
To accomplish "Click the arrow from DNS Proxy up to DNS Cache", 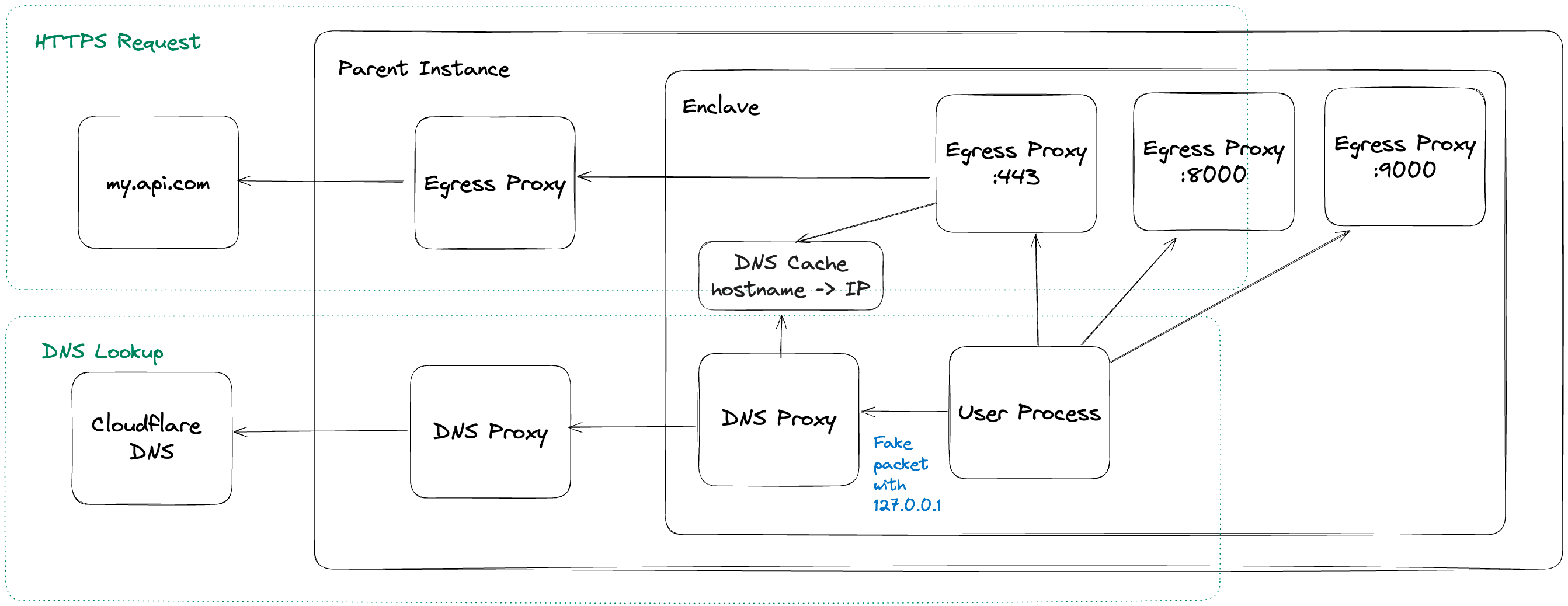I will tap(781, 336).
